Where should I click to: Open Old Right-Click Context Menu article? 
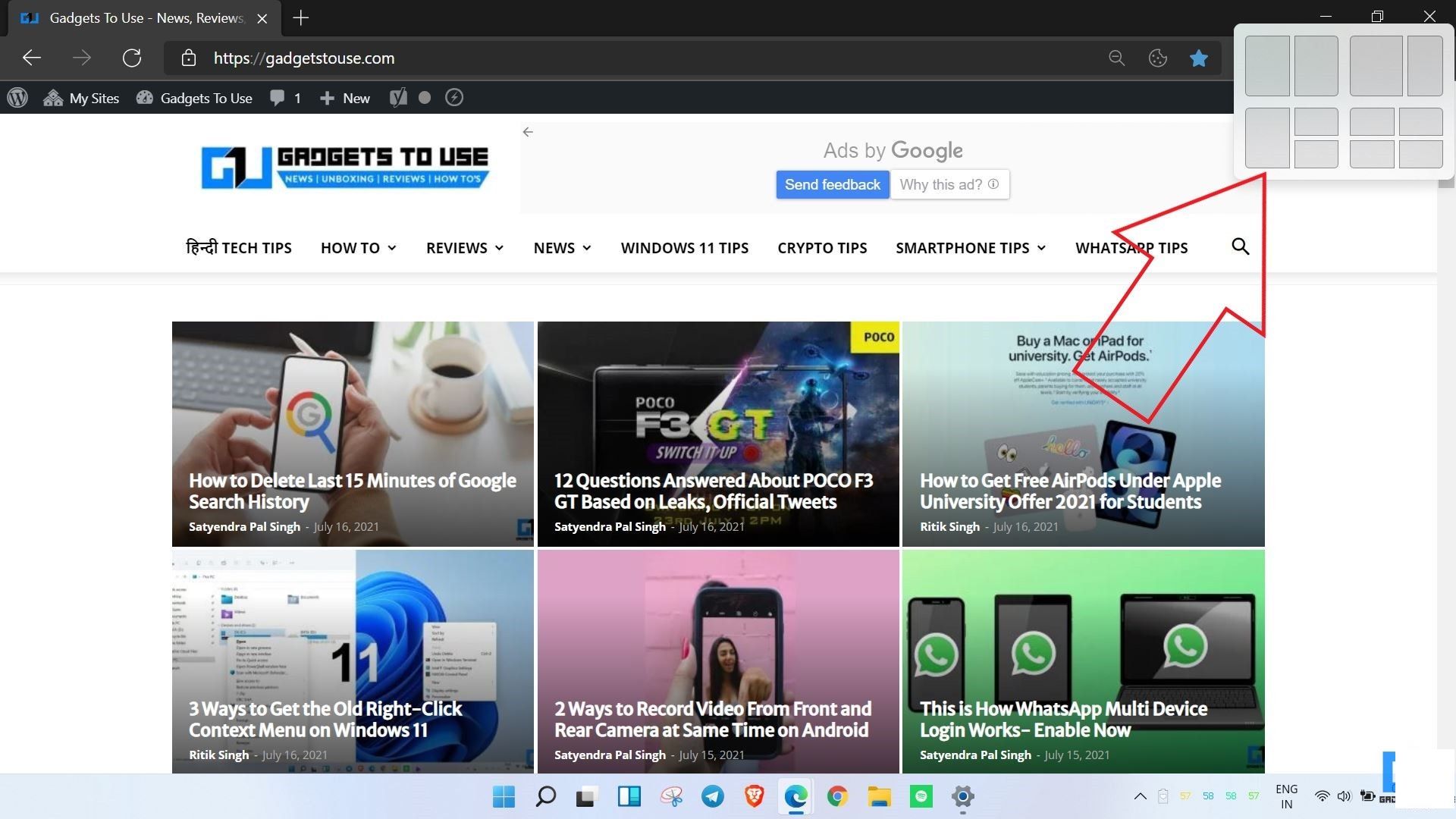click(x=325, y=720)
